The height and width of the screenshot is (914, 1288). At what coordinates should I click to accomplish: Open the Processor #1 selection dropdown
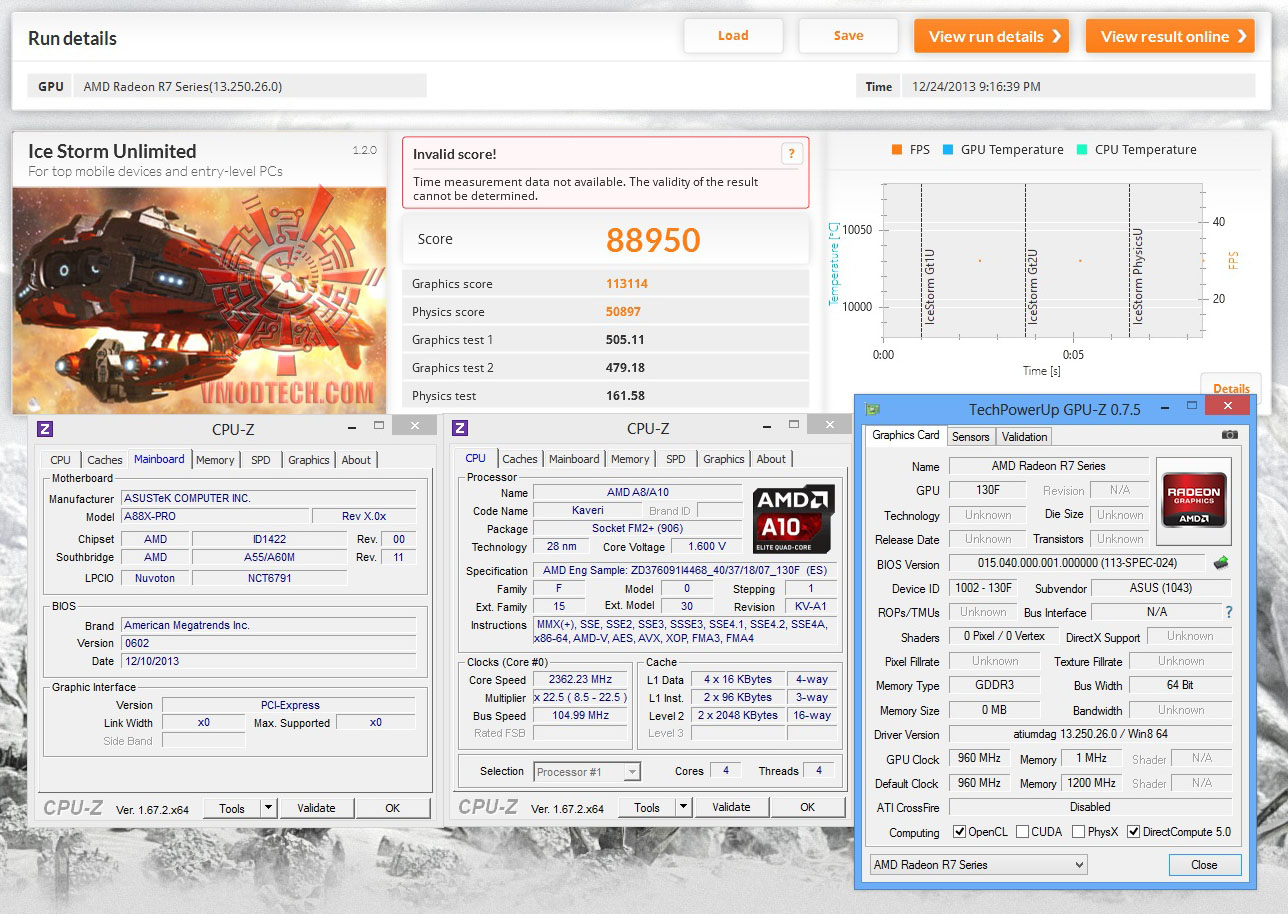pyautogui.click(x=587, y=771)
